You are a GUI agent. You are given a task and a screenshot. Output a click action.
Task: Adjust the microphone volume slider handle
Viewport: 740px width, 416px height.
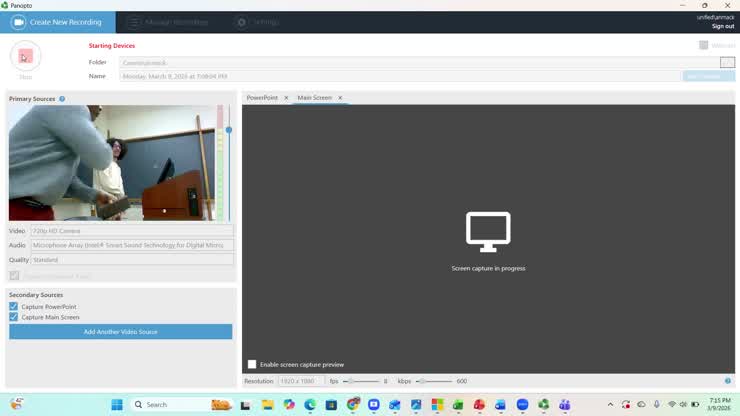click(x=229, y=130)
